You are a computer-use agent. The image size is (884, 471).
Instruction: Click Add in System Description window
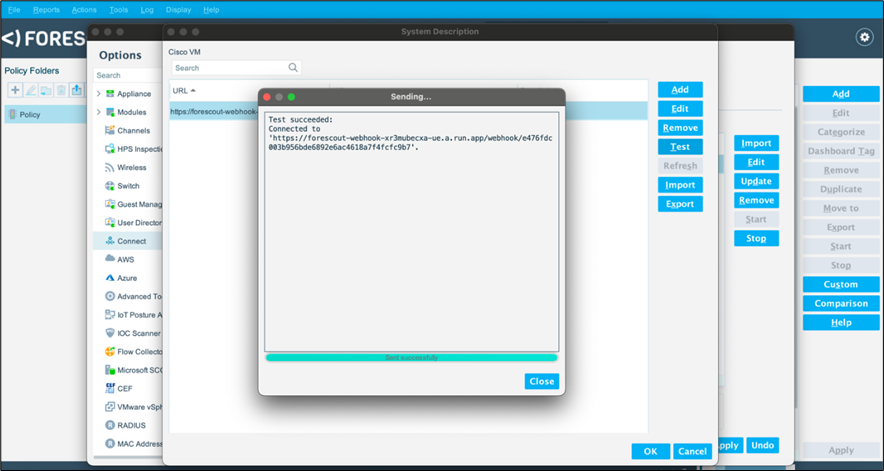point(680,90)
